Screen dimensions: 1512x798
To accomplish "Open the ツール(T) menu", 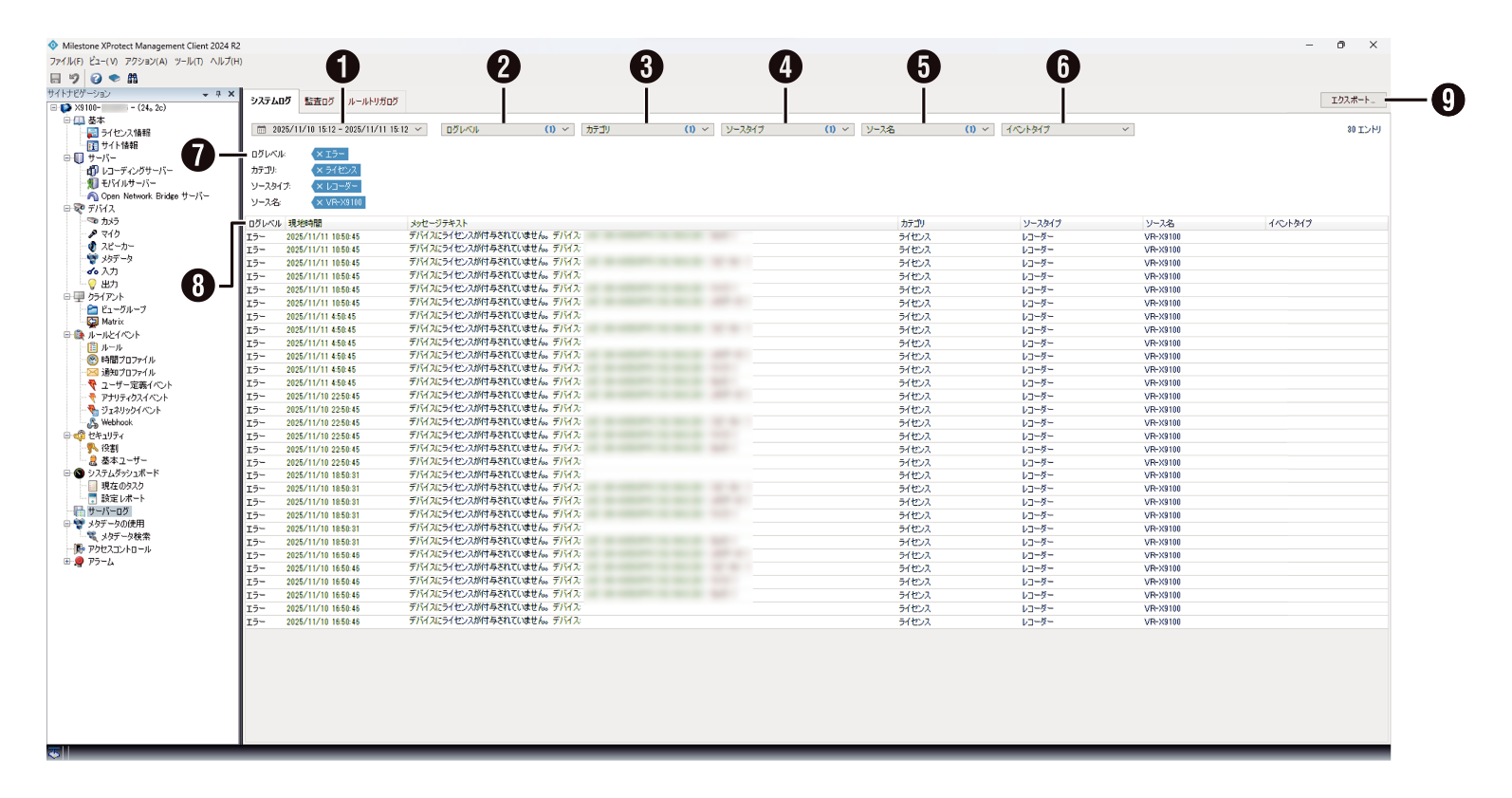I will (x=189, y=61).
